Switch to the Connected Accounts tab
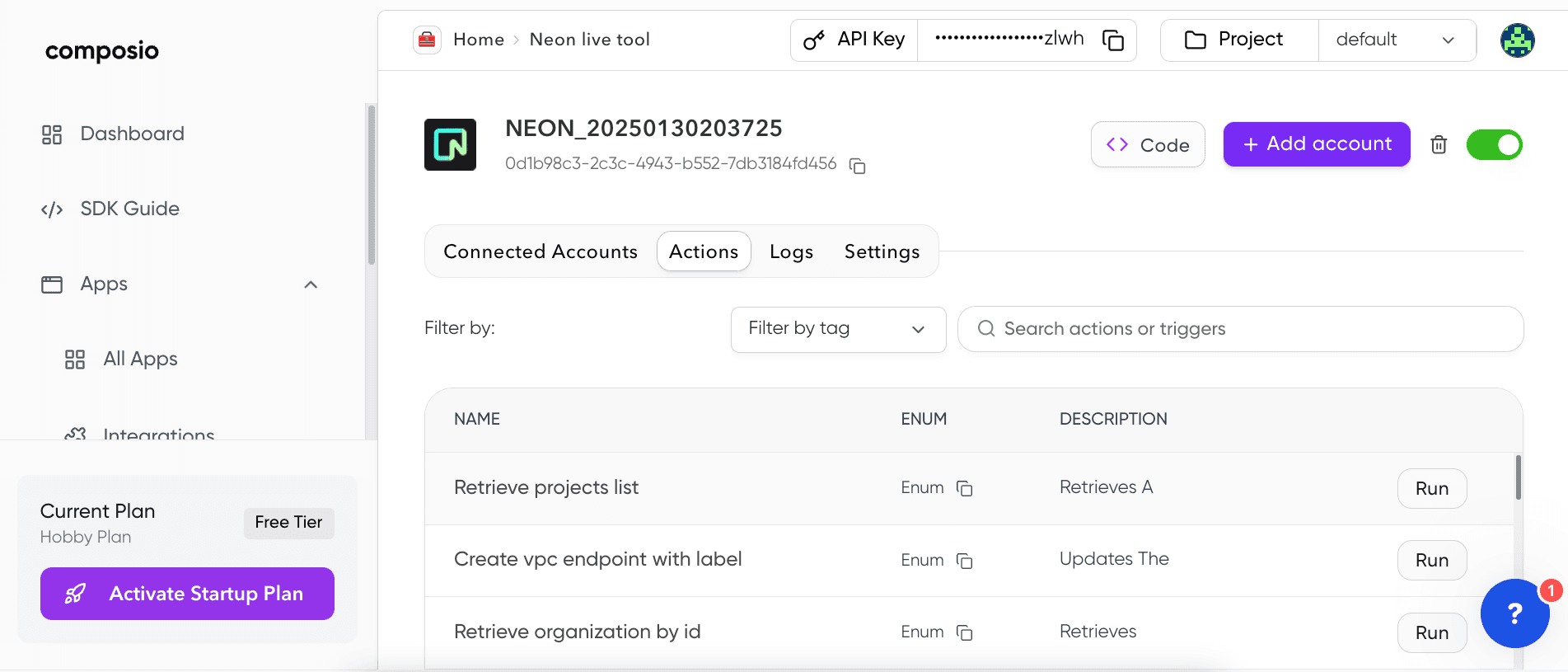This screenshot has width=1568, height=672. click(541, 251)
